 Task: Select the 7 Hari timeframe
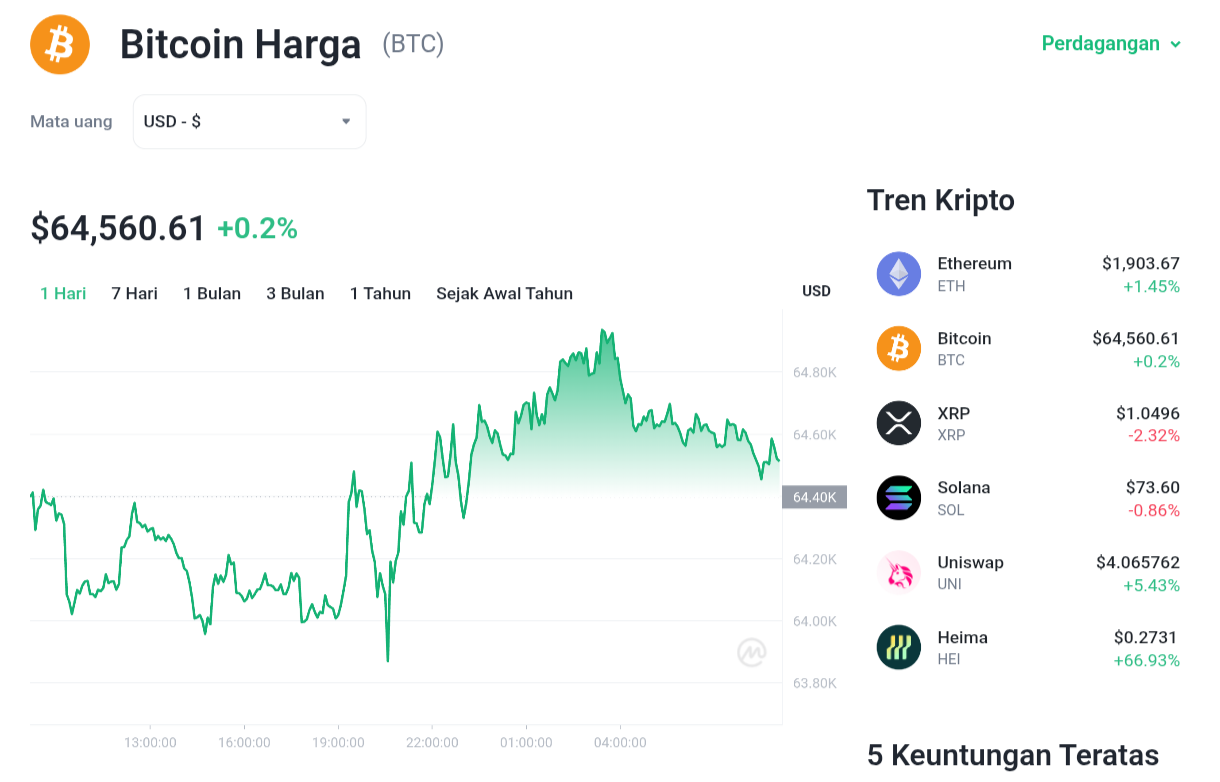click(x=135, y=293)
